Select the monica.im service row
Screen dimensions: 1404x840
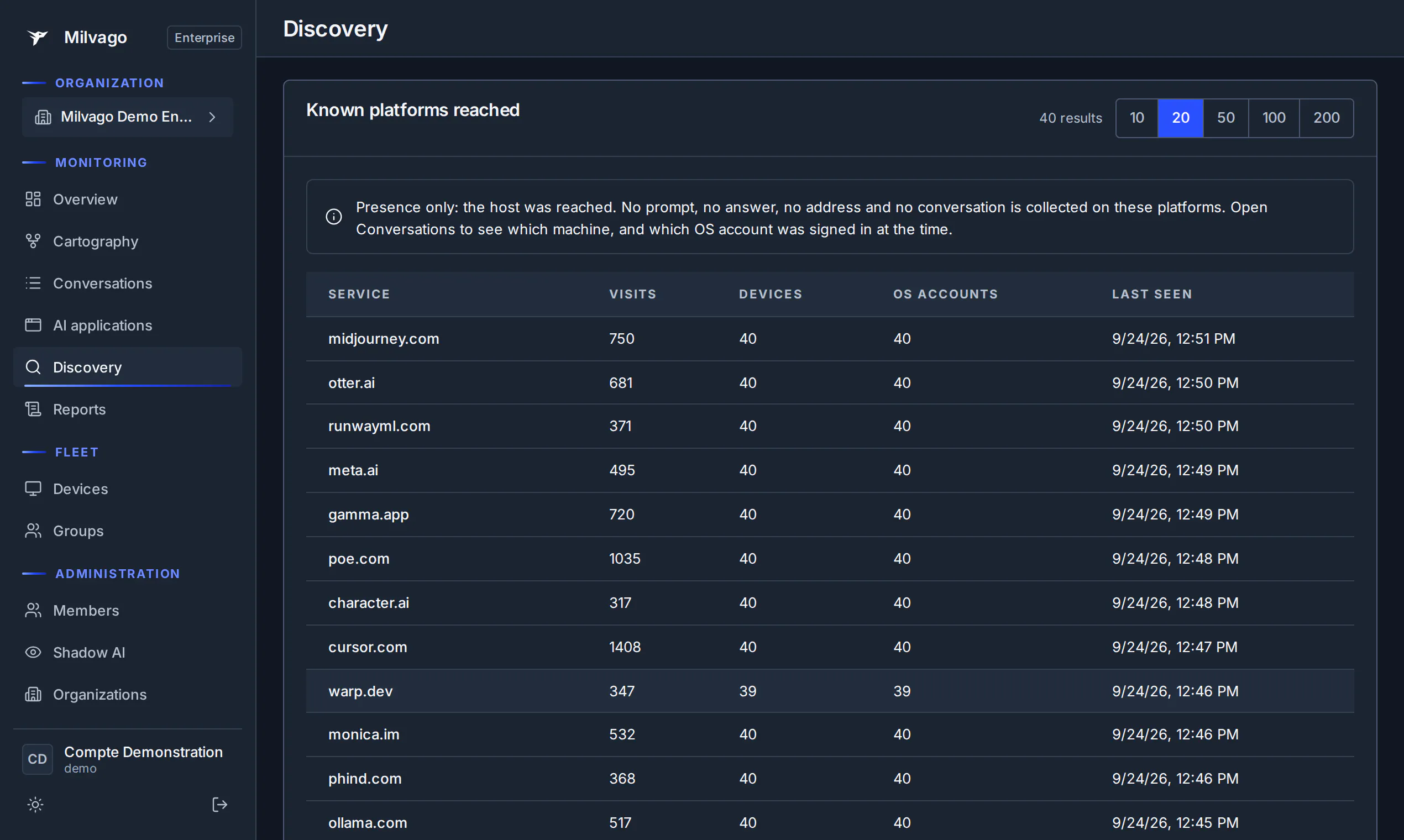point(830,734)
